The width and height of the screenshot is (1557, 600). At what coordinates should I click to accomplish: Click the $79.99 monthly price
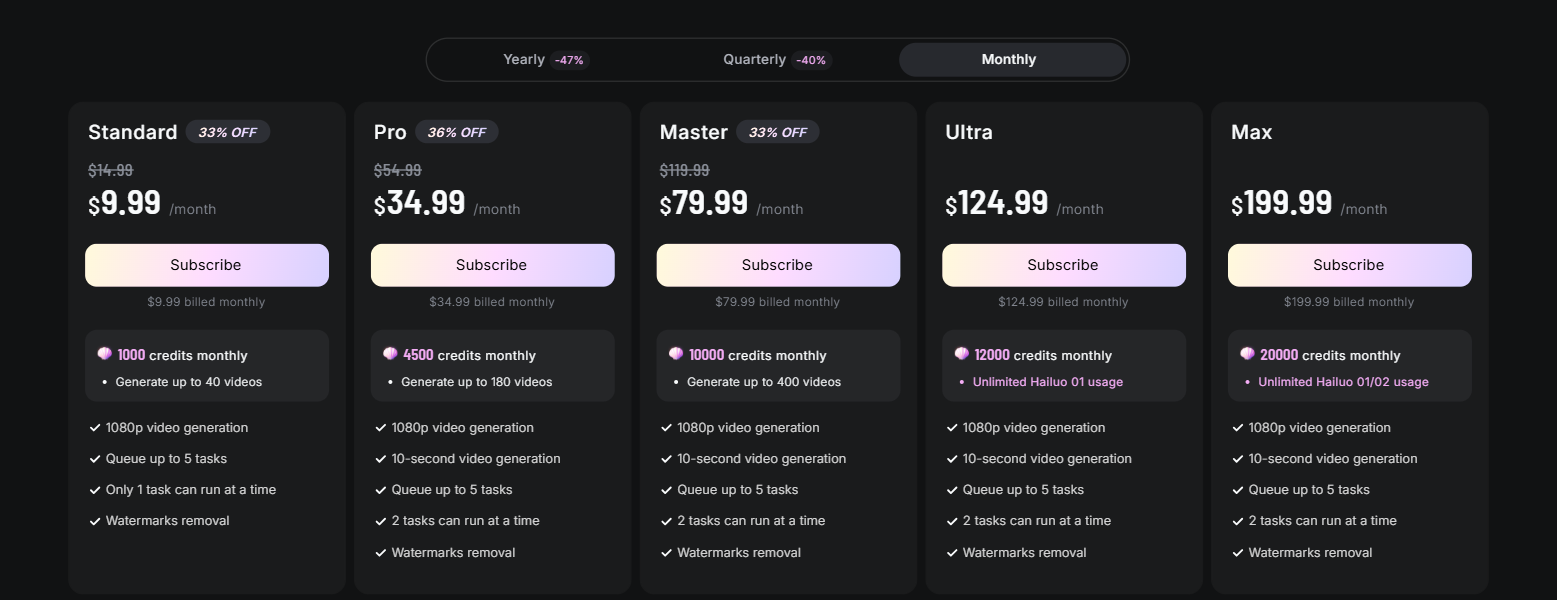(x=704, y=203)
